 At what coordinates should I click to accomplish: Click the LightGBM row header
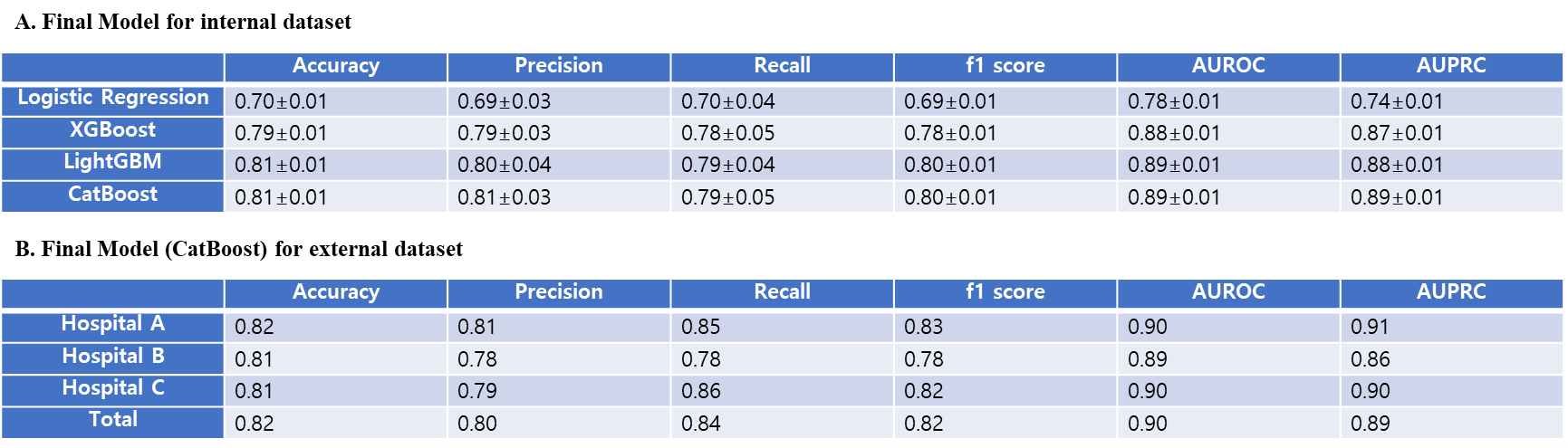click(113, 162)
